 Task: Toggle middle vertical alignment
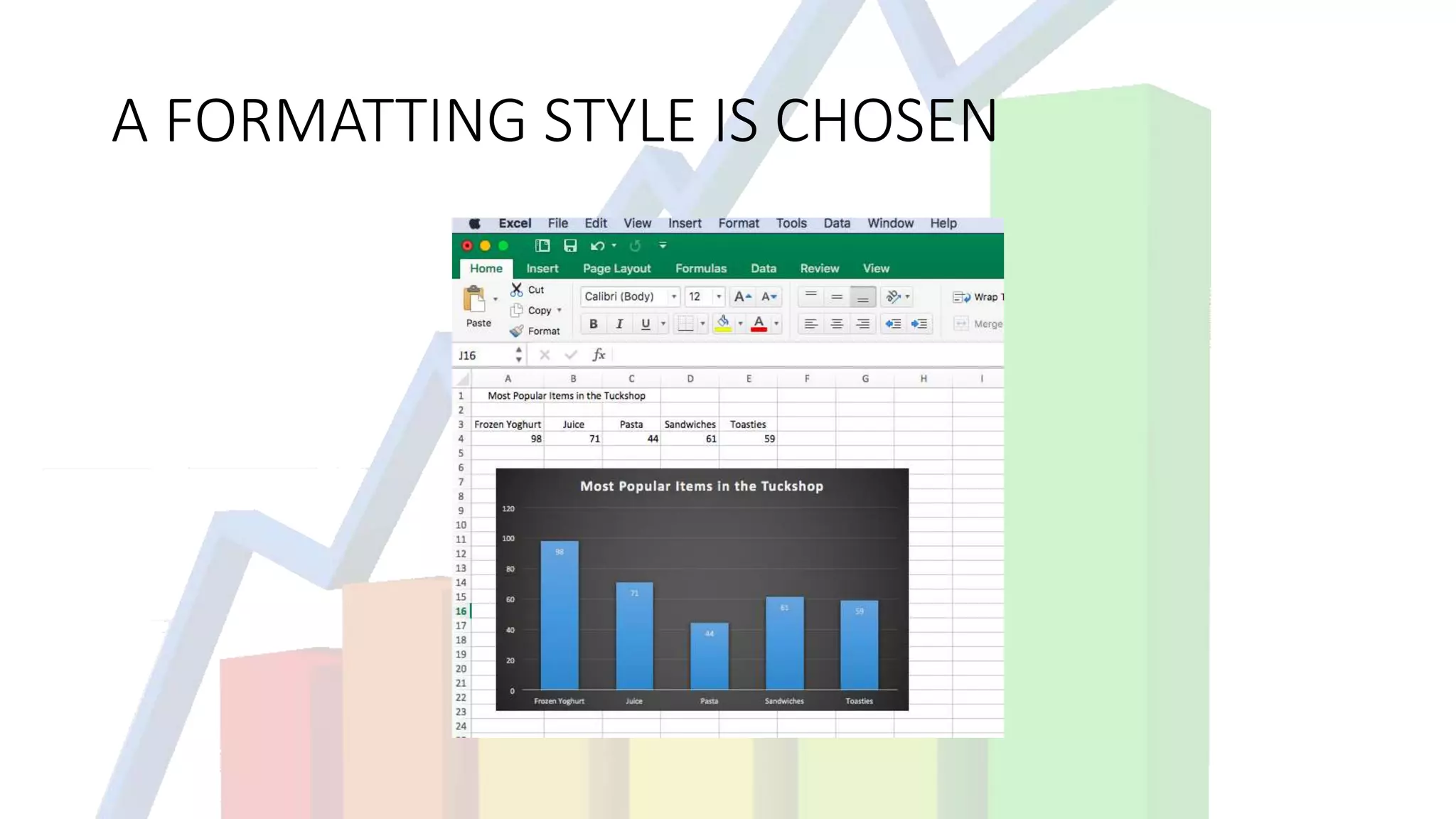tap(837, 296)
